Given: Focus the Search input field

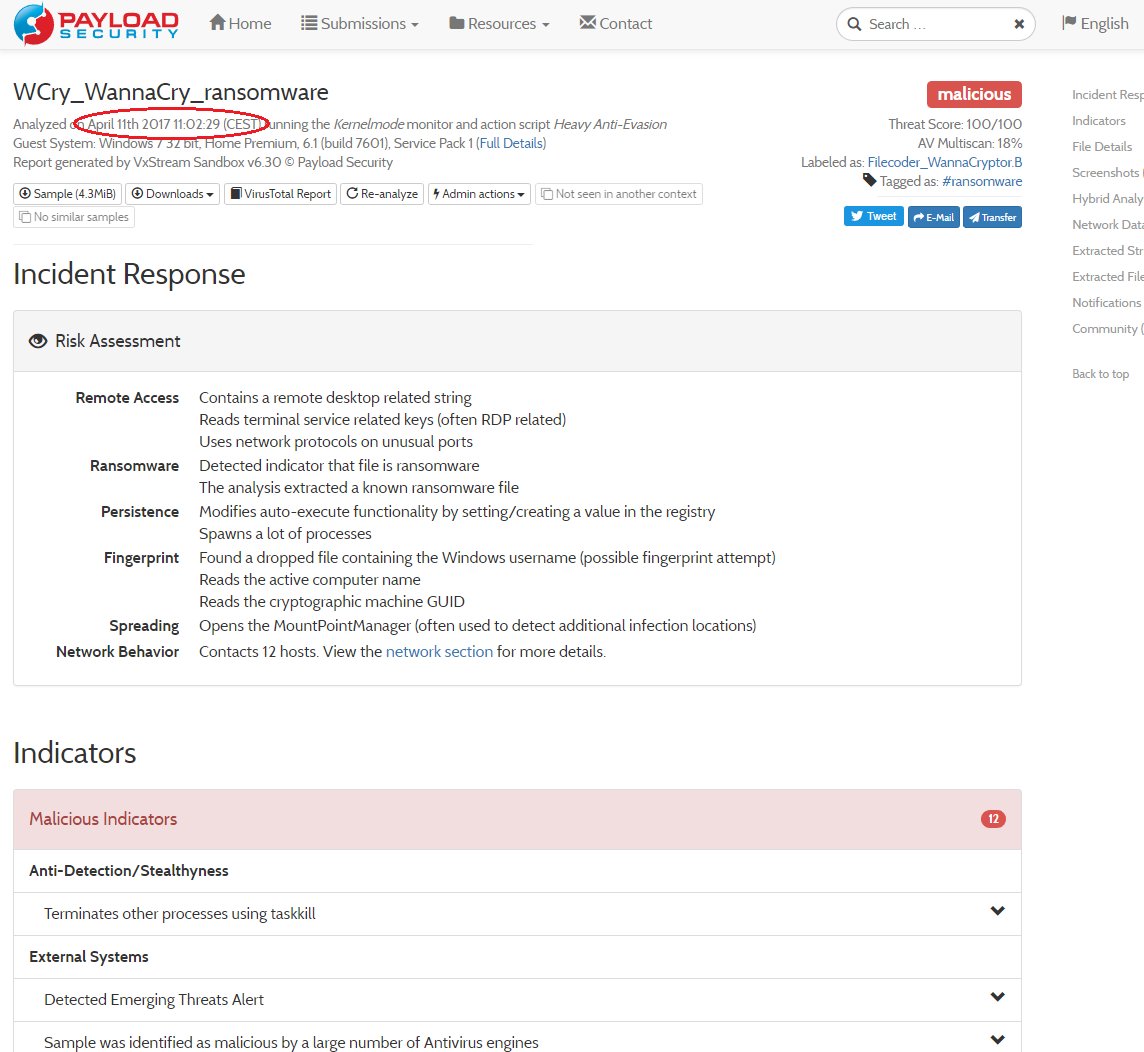Looking at the screenshot, I should pos(935,24).
